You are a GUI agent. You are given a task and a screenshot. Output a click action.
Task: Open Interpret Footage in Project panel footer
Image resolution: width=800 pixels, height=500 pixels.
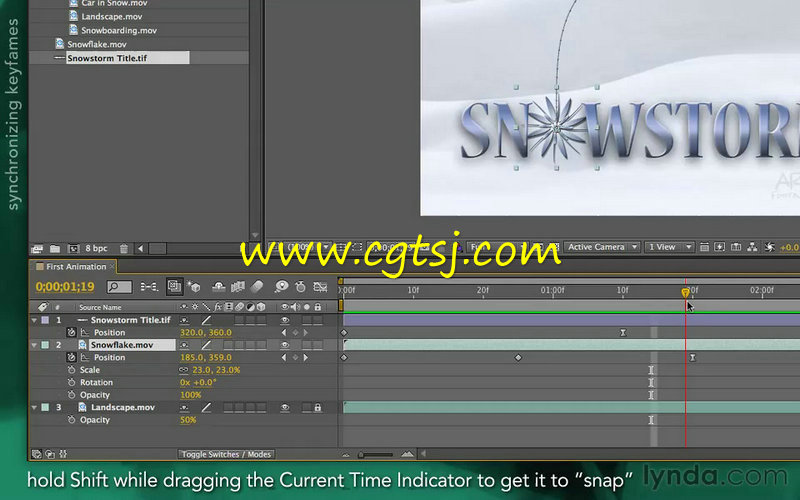37,249
